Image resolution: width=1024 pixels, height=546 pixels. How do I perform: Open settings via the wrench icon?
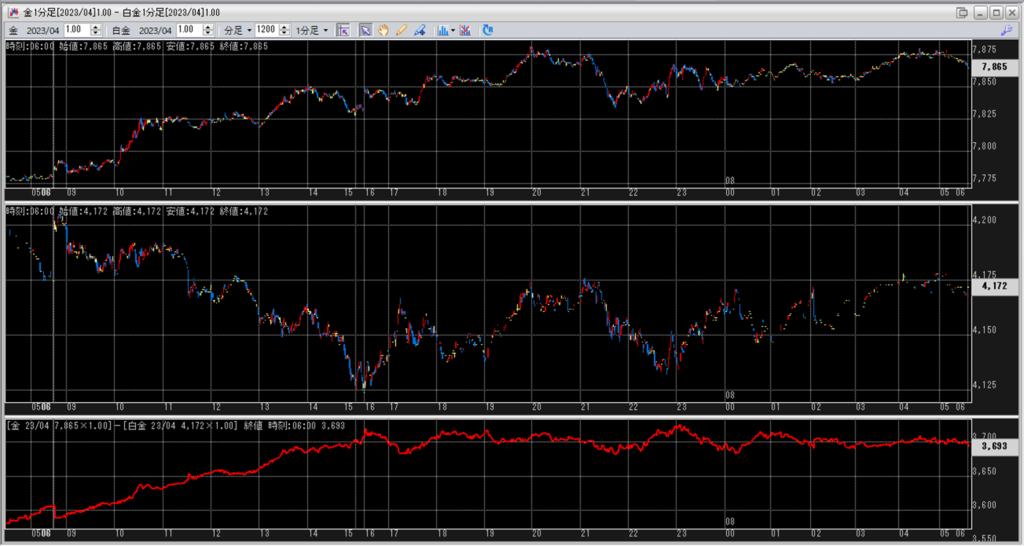[1006, 30]
